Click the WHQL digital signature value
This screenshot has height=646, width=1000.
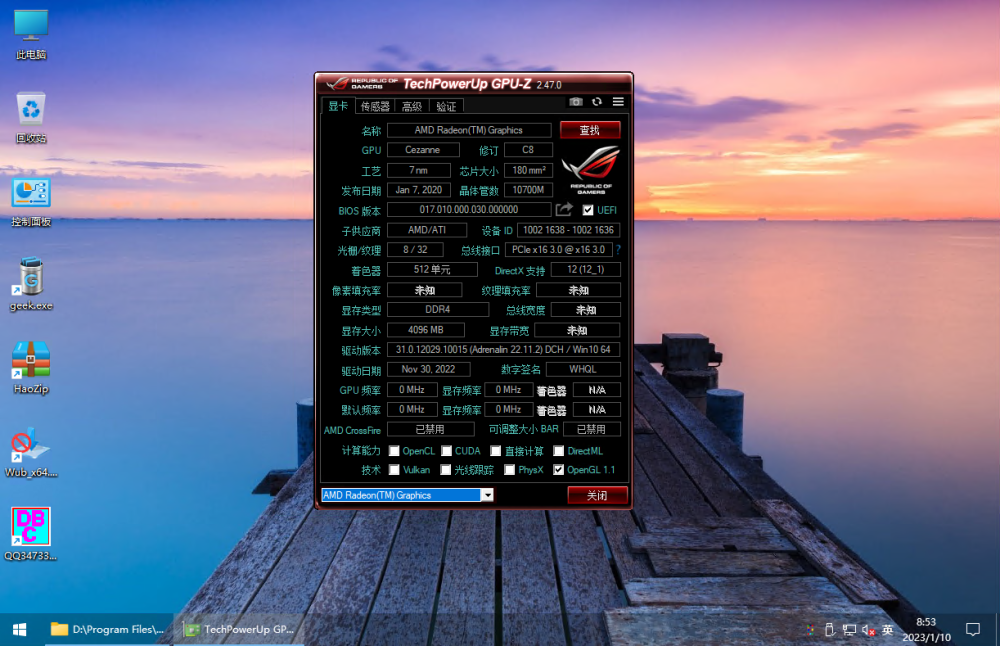pos(583,369)
